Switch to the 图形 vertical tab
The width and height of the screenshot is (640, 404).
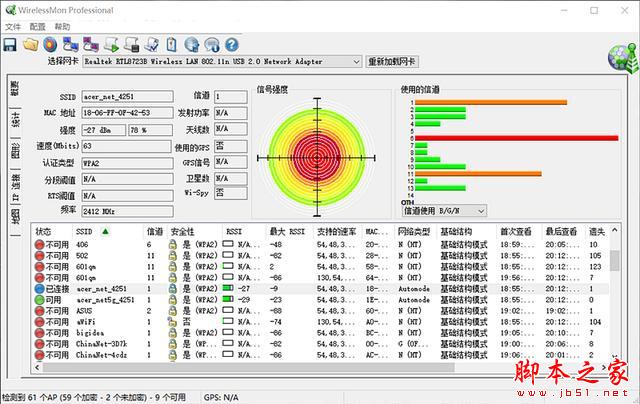tap(15, 151)
